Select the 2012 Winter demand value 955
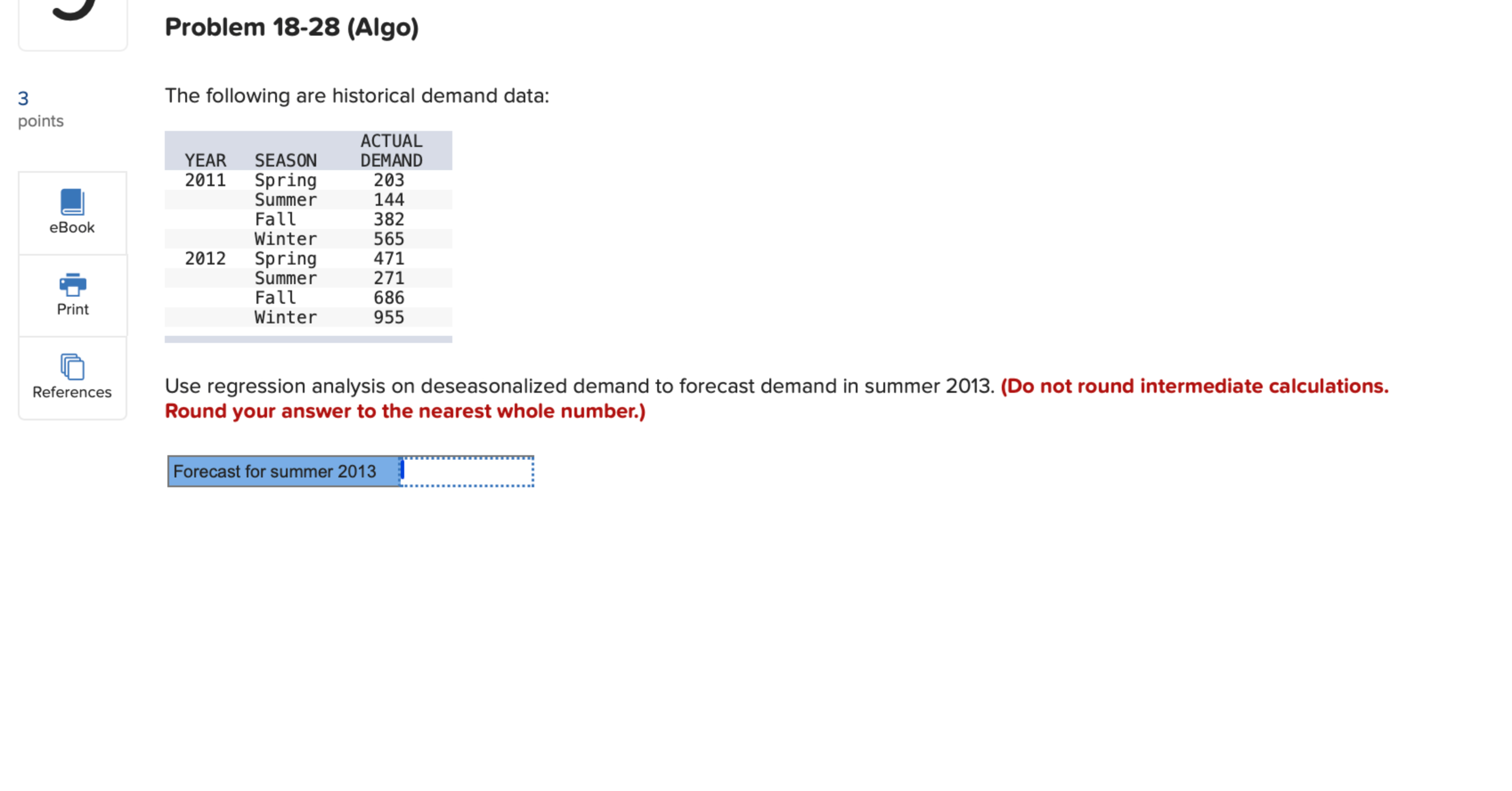 tap(389, 317)
